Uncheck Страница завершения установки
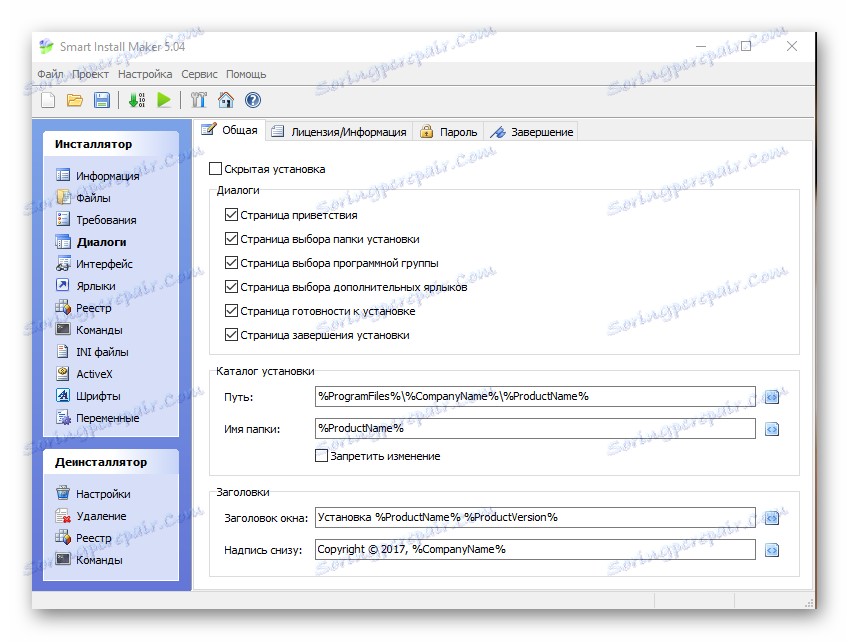 click(231, 335)
